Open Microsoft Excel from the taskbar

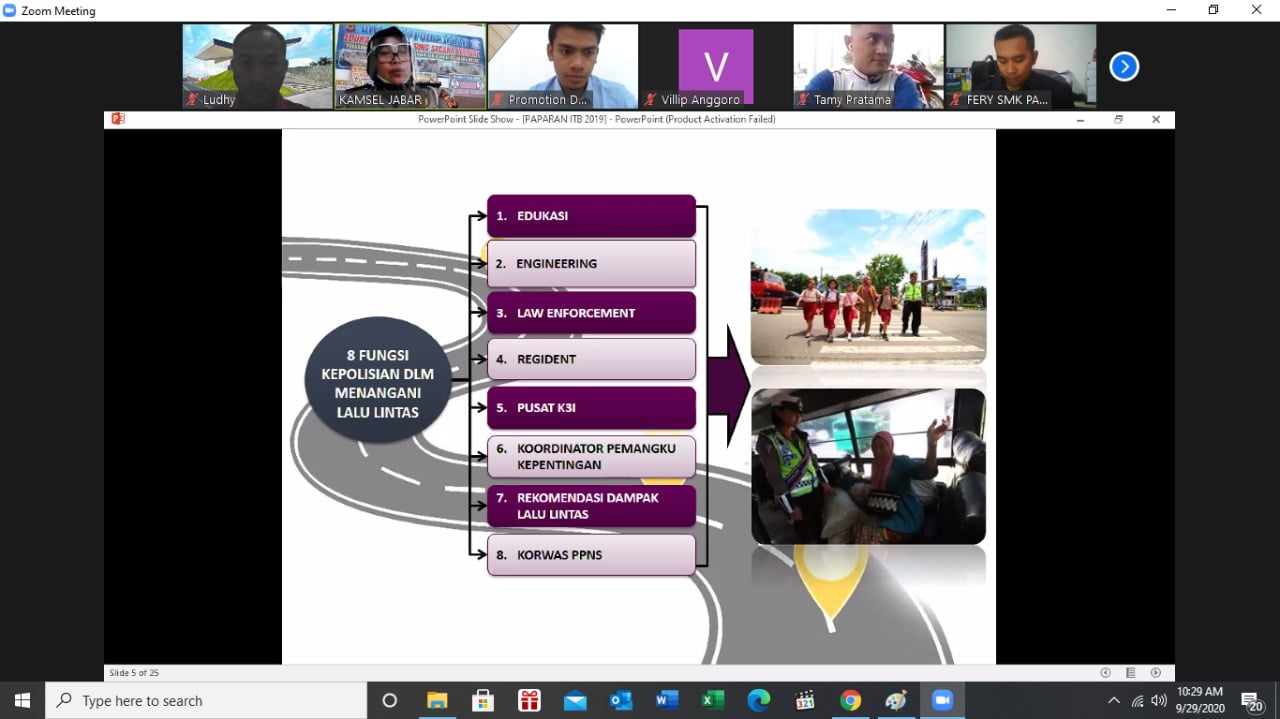pyautogui.click(x=712, y=700)
